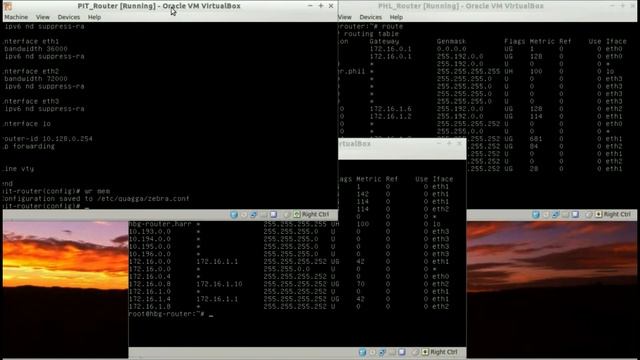Click metric 681 in PHL_Router routing table
This screenshot has width=640, height=360.
[536, 139]
